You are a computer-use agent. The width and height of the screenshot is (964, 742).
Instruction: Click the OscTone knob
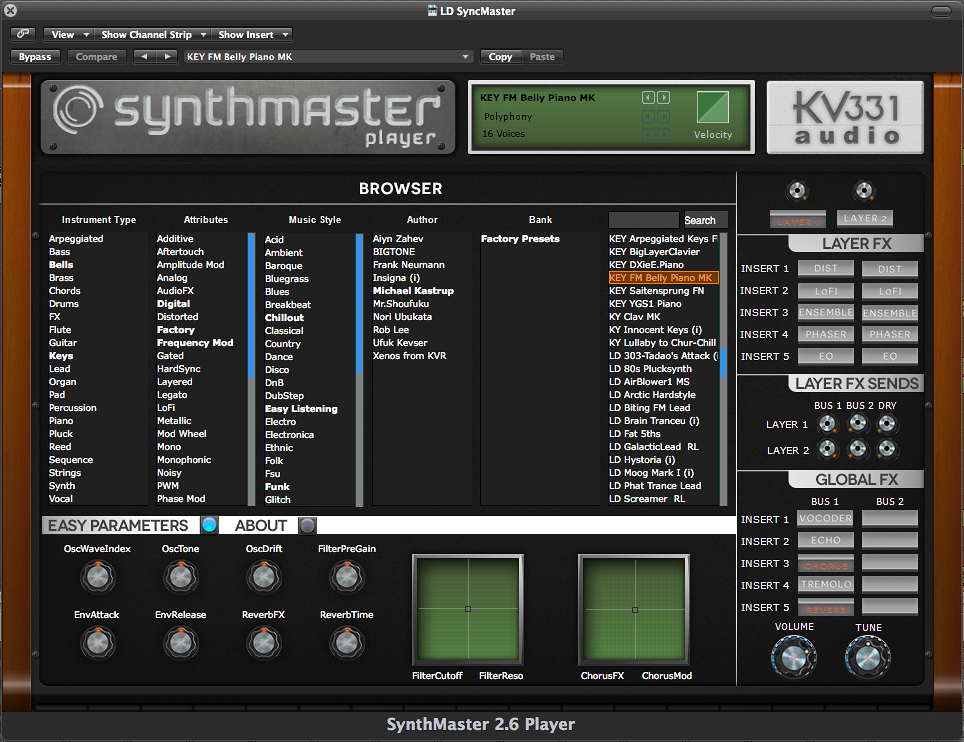[x=180, y=577]
